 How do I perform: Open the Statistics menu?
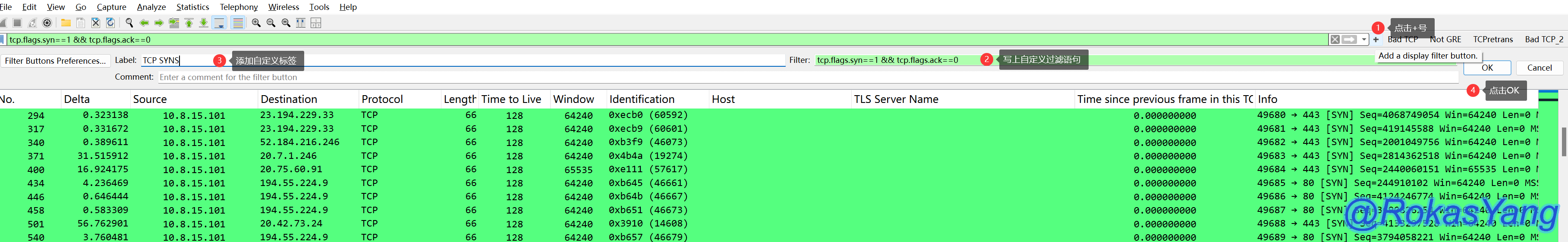pos(192,7)
